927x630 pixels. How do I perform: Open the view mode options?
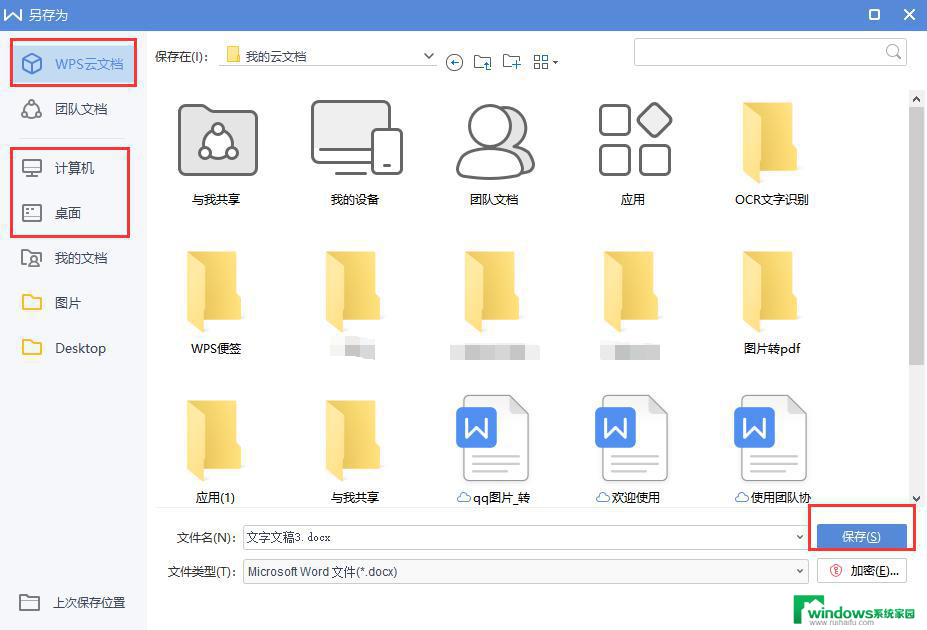pyautogui.click(x=545, y=62)
